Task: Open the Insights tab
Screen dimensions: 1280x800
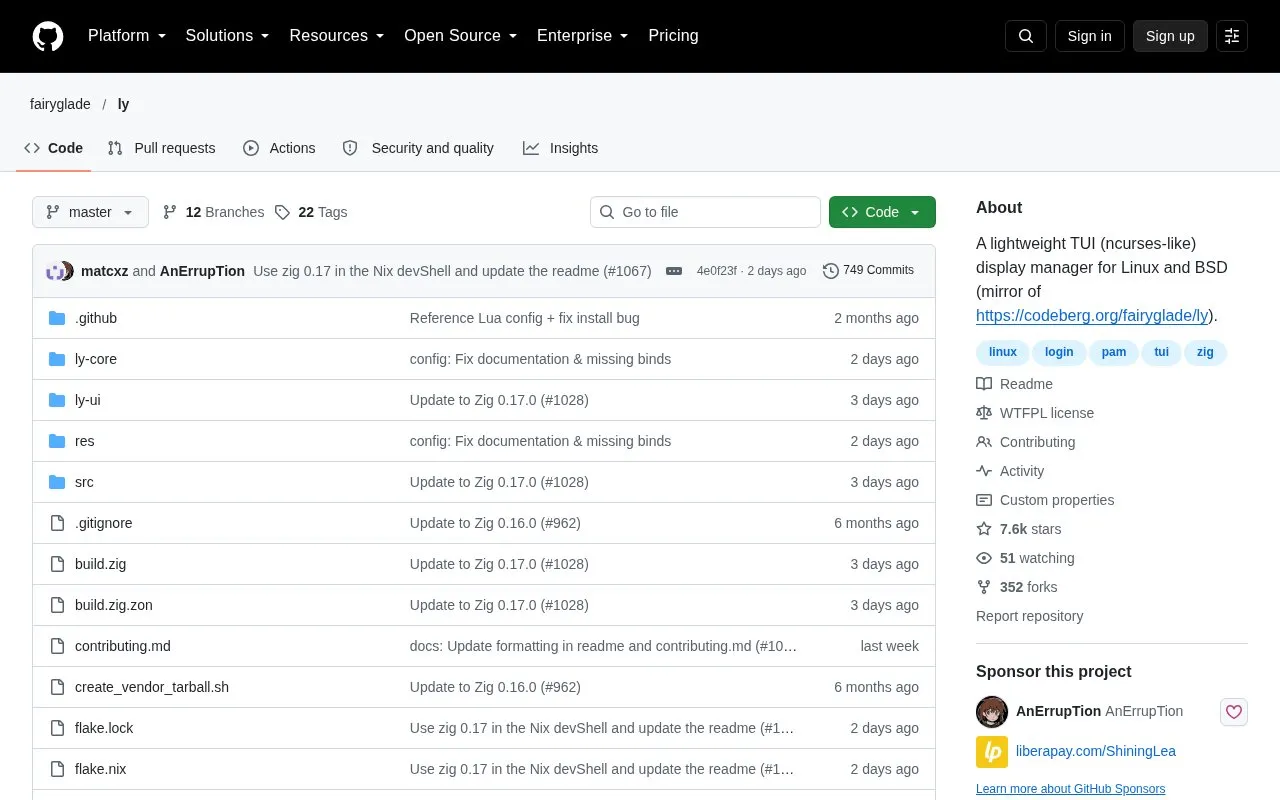Action: [x=560, y=148]
